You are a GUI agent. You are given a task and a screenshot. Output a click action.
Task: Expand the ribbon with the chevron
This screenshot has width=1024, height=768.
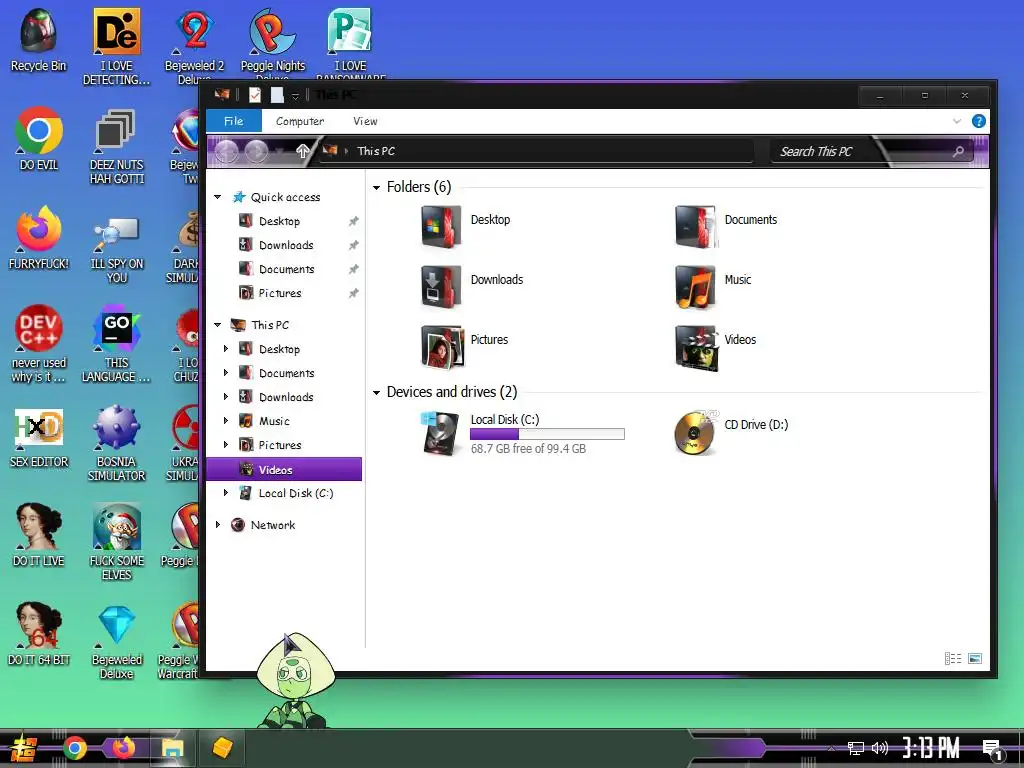pyautogui.click(x=957, y=121)
